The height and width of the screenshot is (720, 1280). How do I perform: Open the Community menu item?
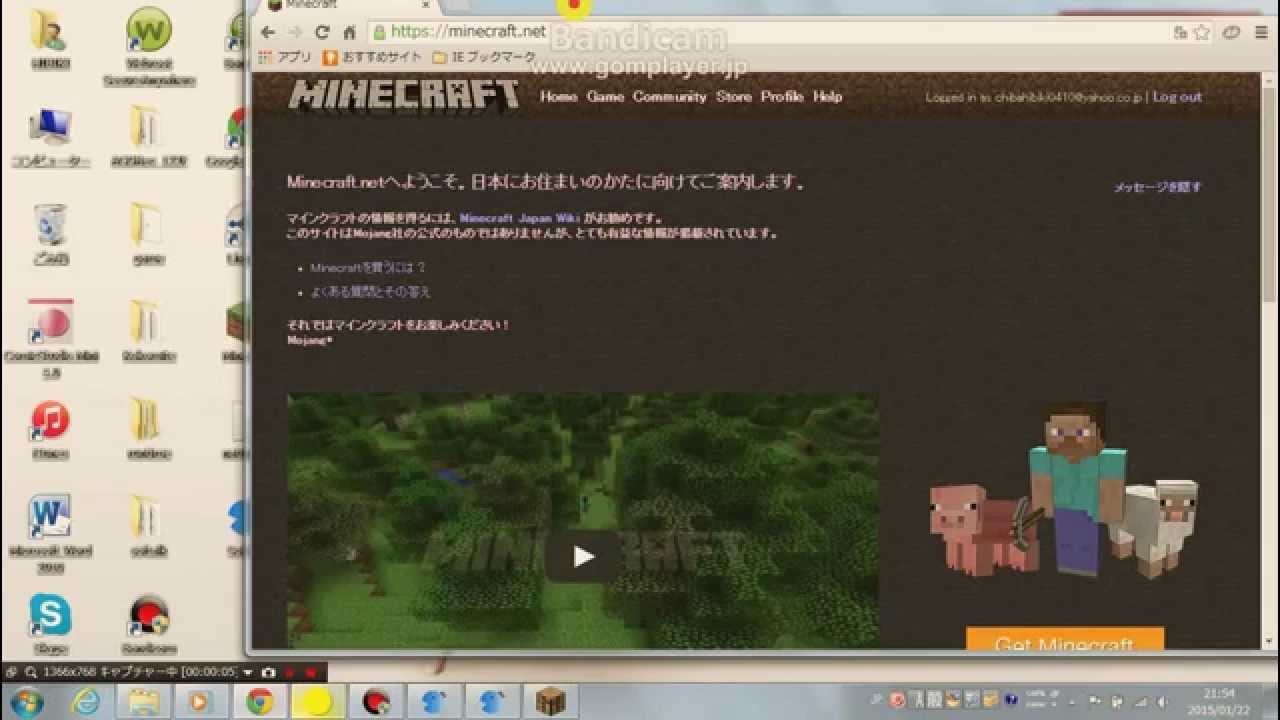click(669, 97)
